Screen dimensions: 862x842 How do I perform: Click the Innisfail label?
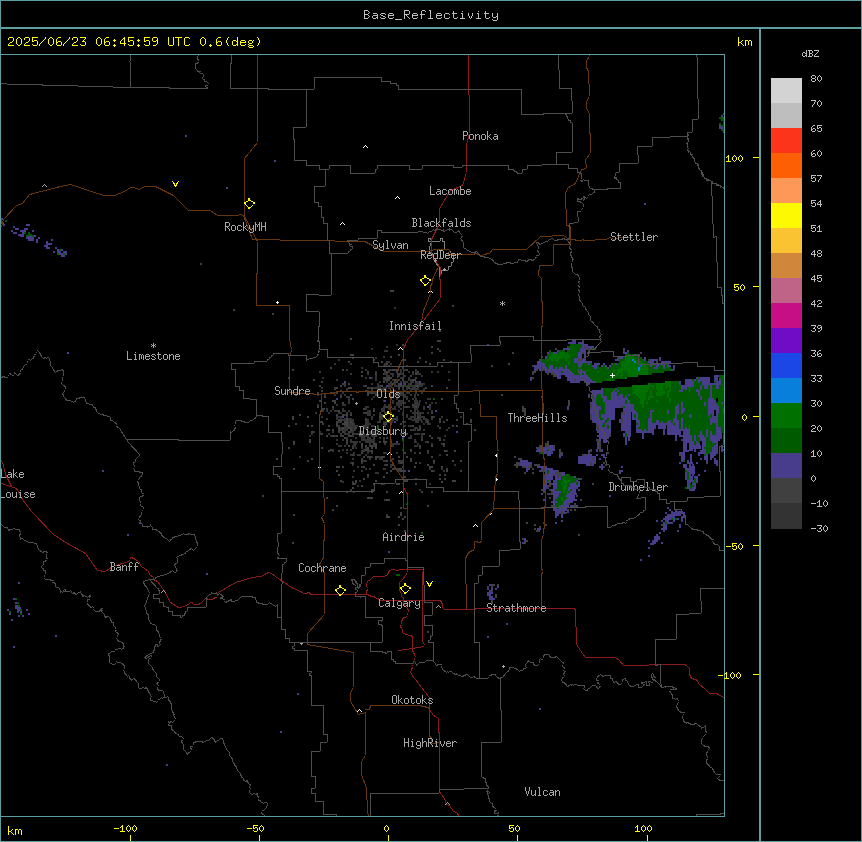(415, 326)
